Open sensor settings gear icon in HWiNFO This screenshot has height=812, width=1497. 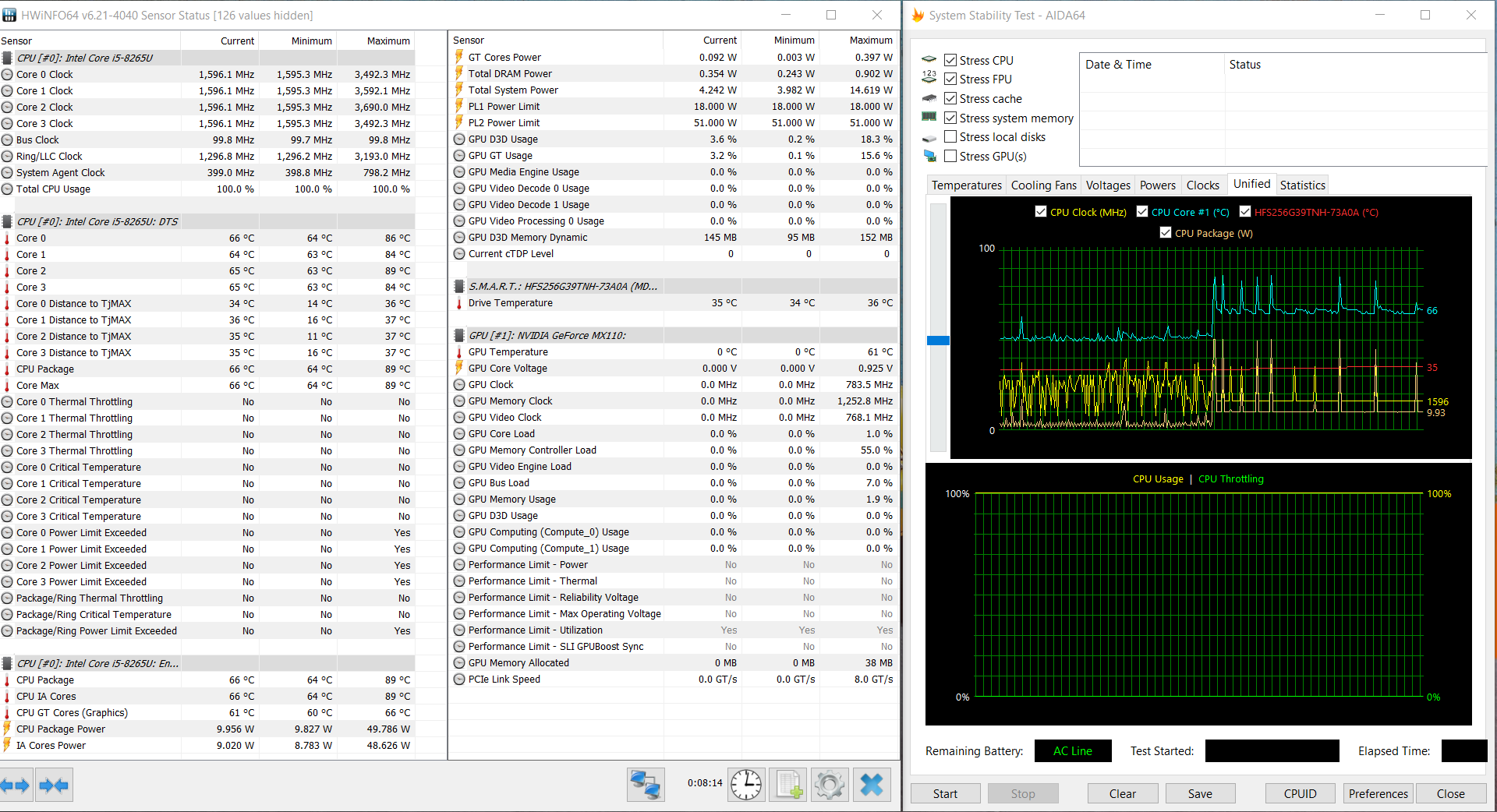click(x=830, y=784)
